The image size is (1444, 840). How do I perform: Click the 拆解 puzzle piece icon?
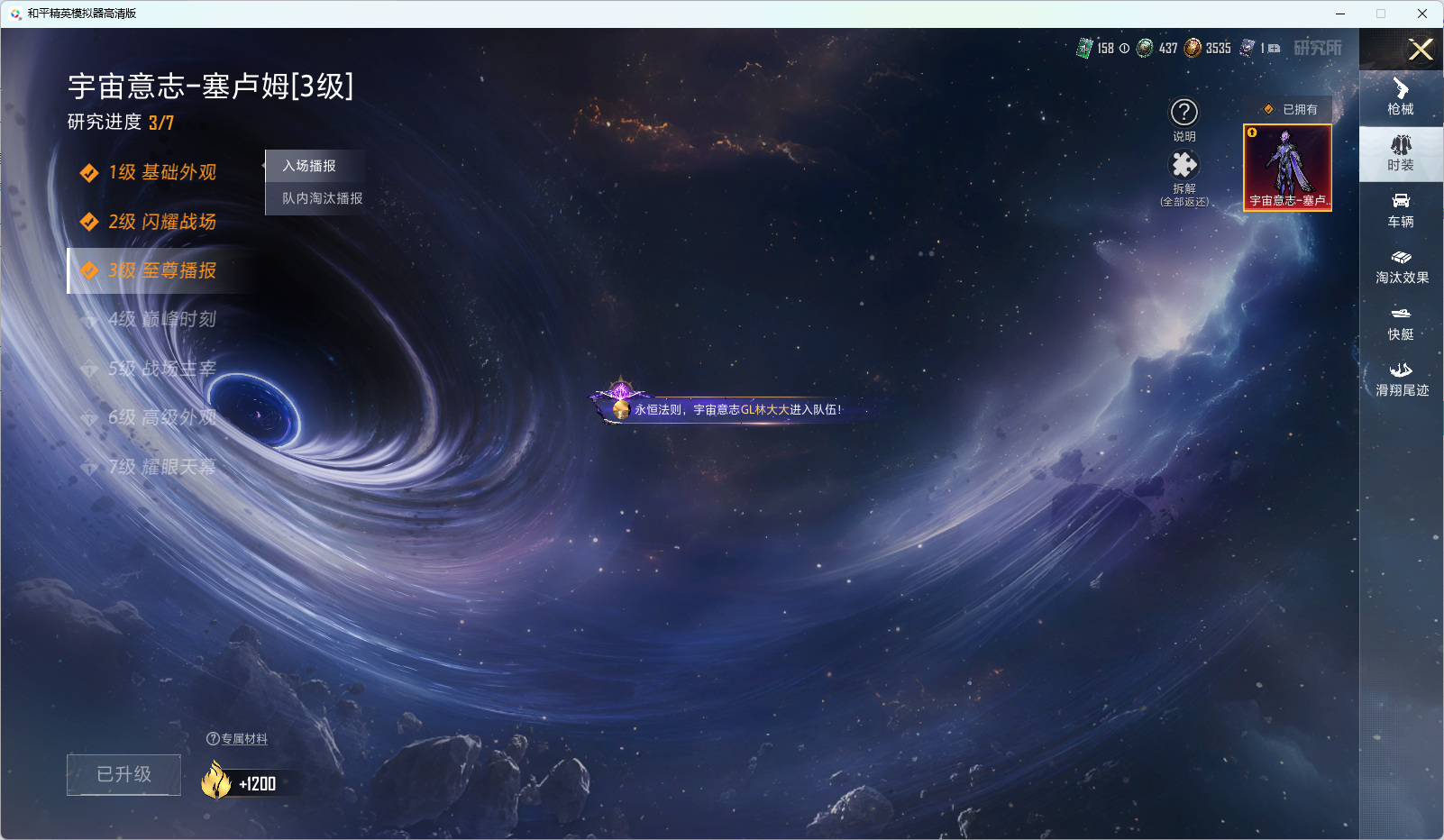point(1184,166)
